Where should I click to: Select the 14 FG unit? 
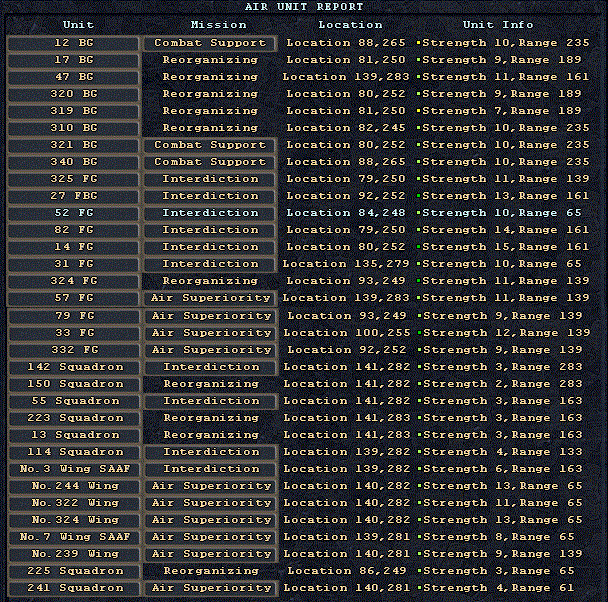73,248
